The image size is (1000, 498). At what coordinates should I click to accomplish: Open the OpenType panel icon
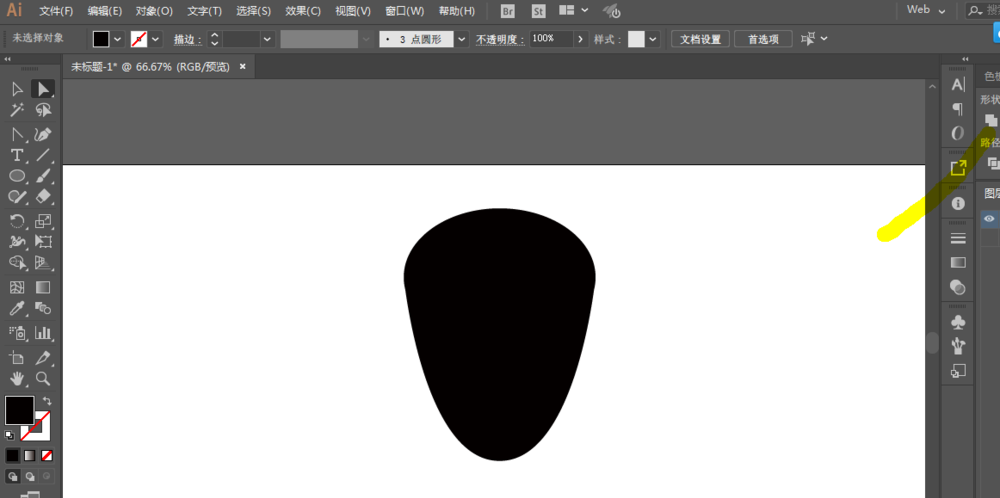(958, 133)
